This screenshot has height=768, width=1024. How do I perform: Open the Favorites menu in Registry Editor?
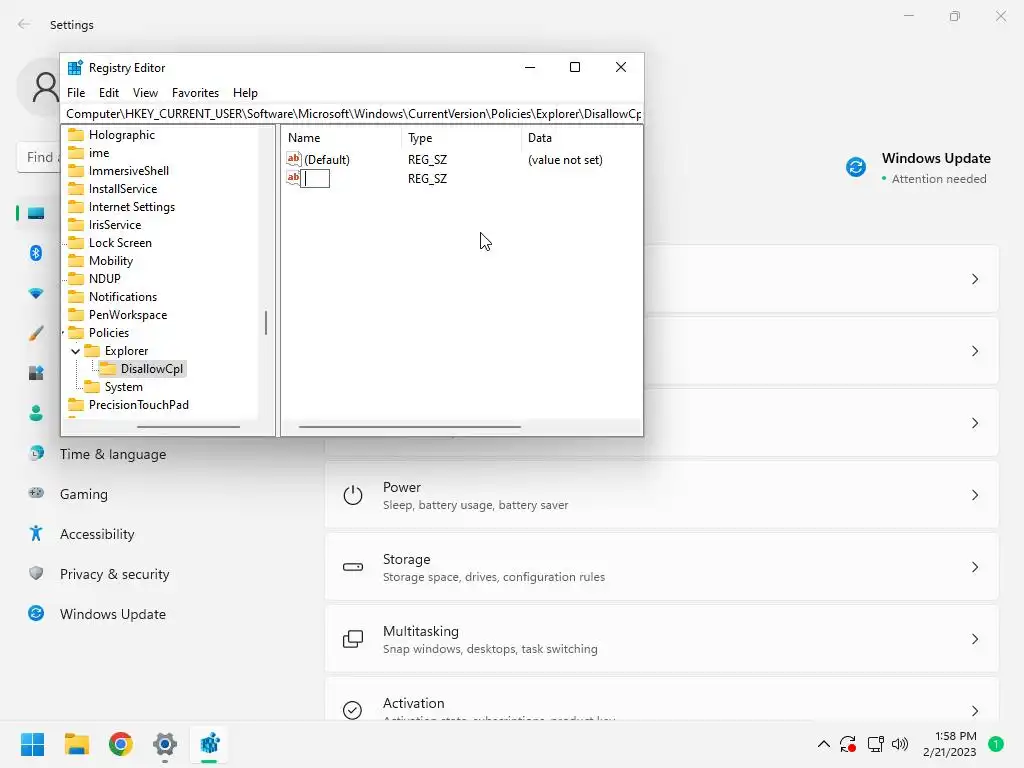195,93
